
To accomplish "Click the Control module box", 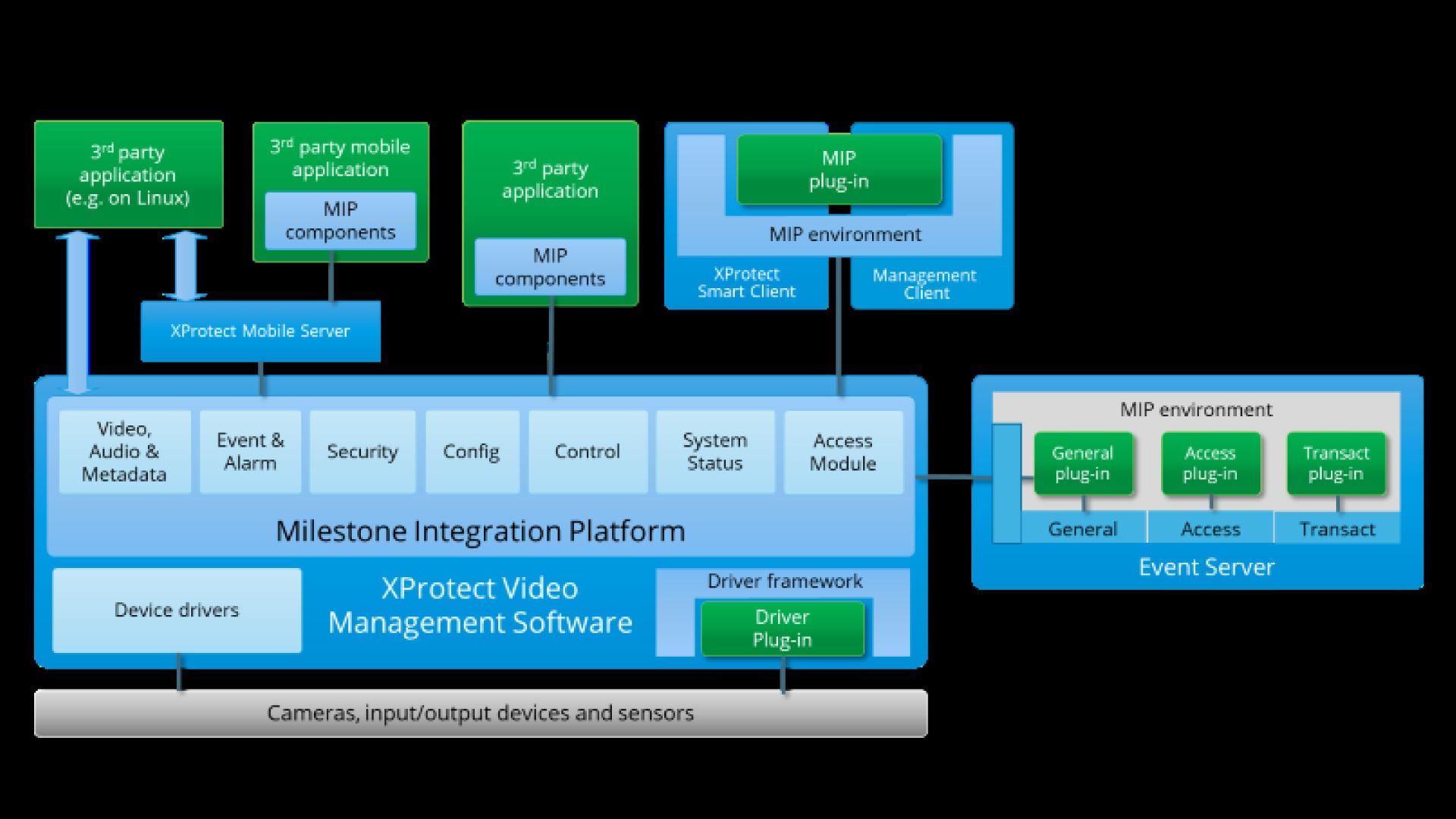I will 588,452.
